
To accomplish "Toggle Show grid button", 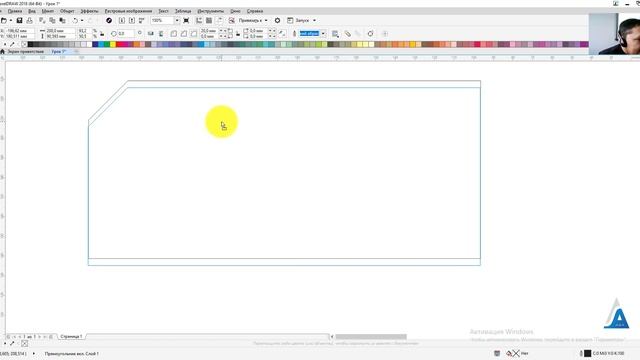I will coord(209,20).
